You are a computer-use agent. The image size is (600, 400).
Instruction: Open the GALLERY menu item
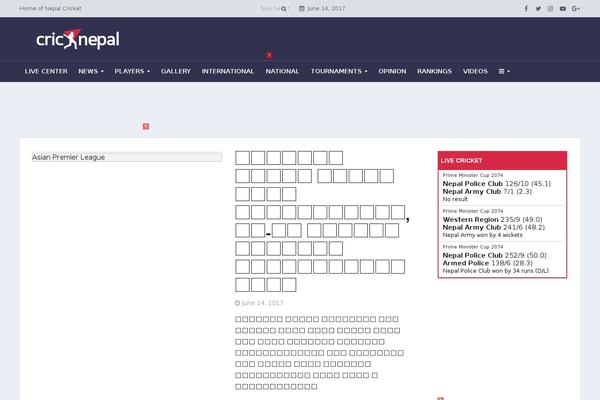coord(176,71)
